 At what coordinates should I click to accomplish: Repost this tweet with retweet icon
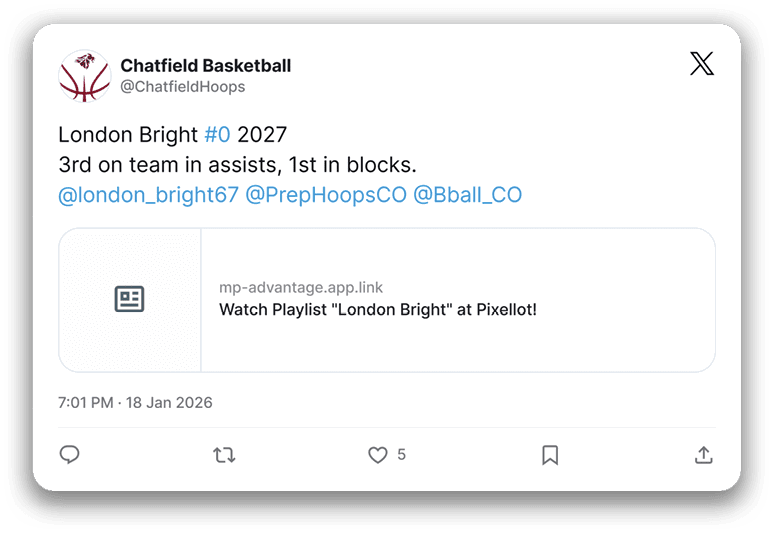(x=224, y=455)
